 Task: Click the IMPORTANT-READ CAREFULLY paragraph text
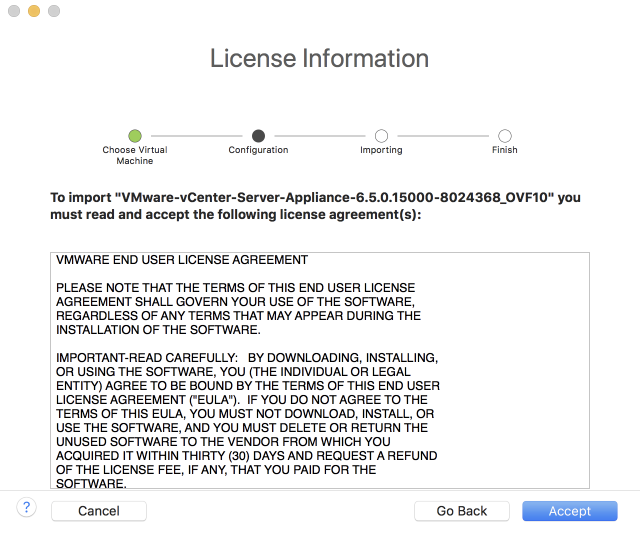click(248, 420)
